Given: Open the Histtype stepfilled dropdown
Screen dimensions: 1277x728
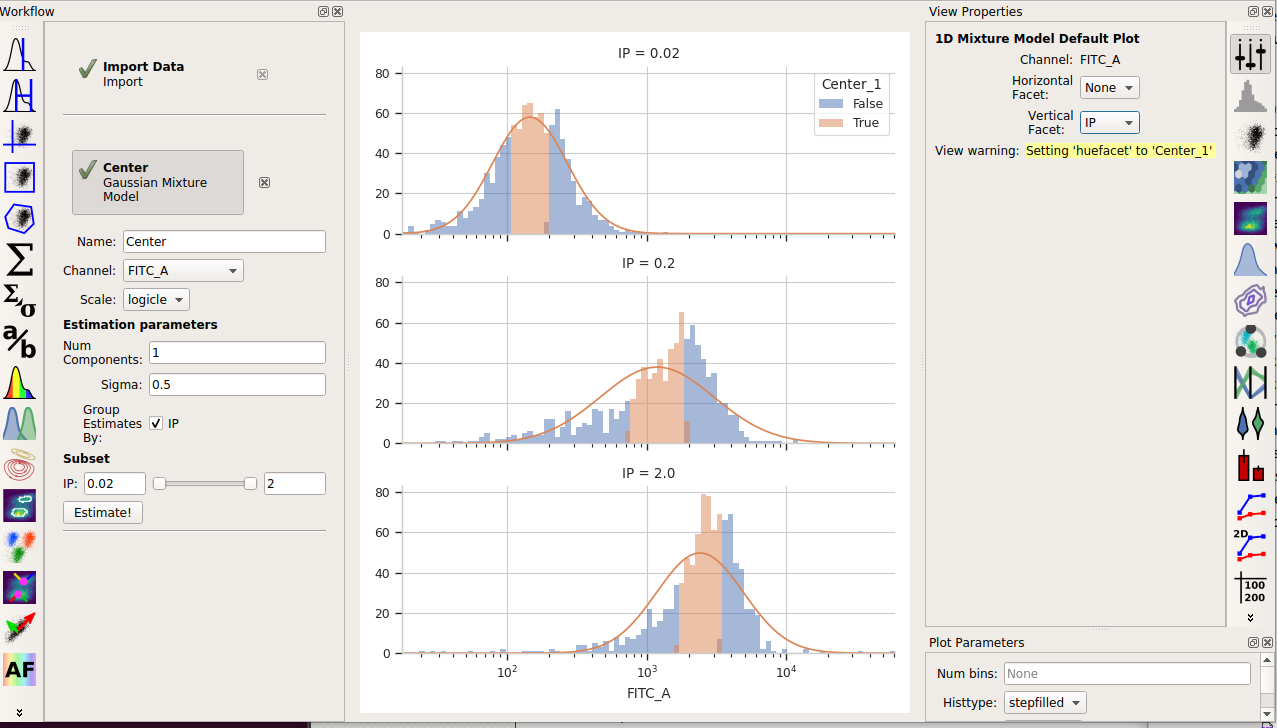Looking at the screenshot, I should (1045, 702).
